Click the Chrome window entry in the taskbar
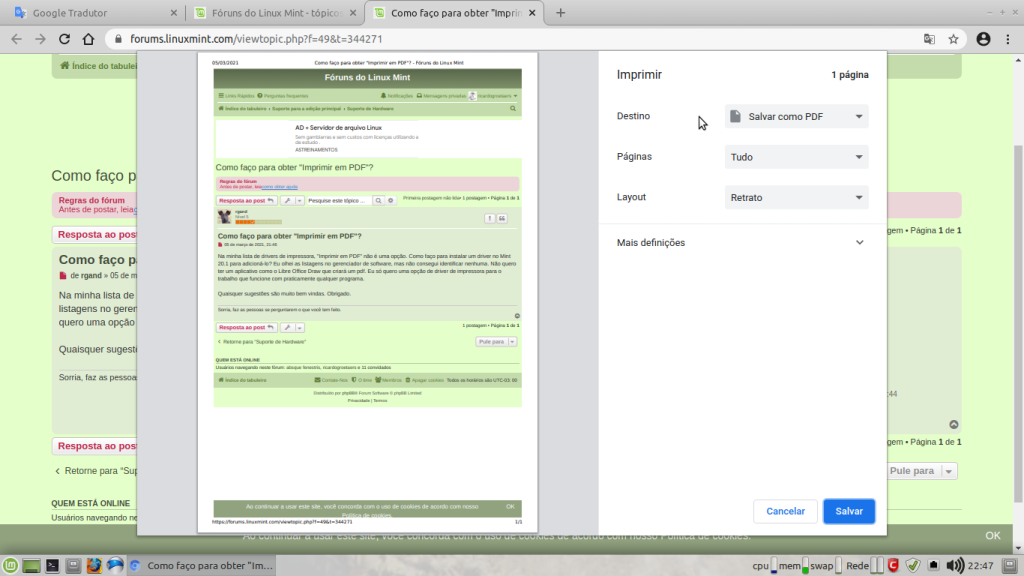 click(x=201, y=566)
